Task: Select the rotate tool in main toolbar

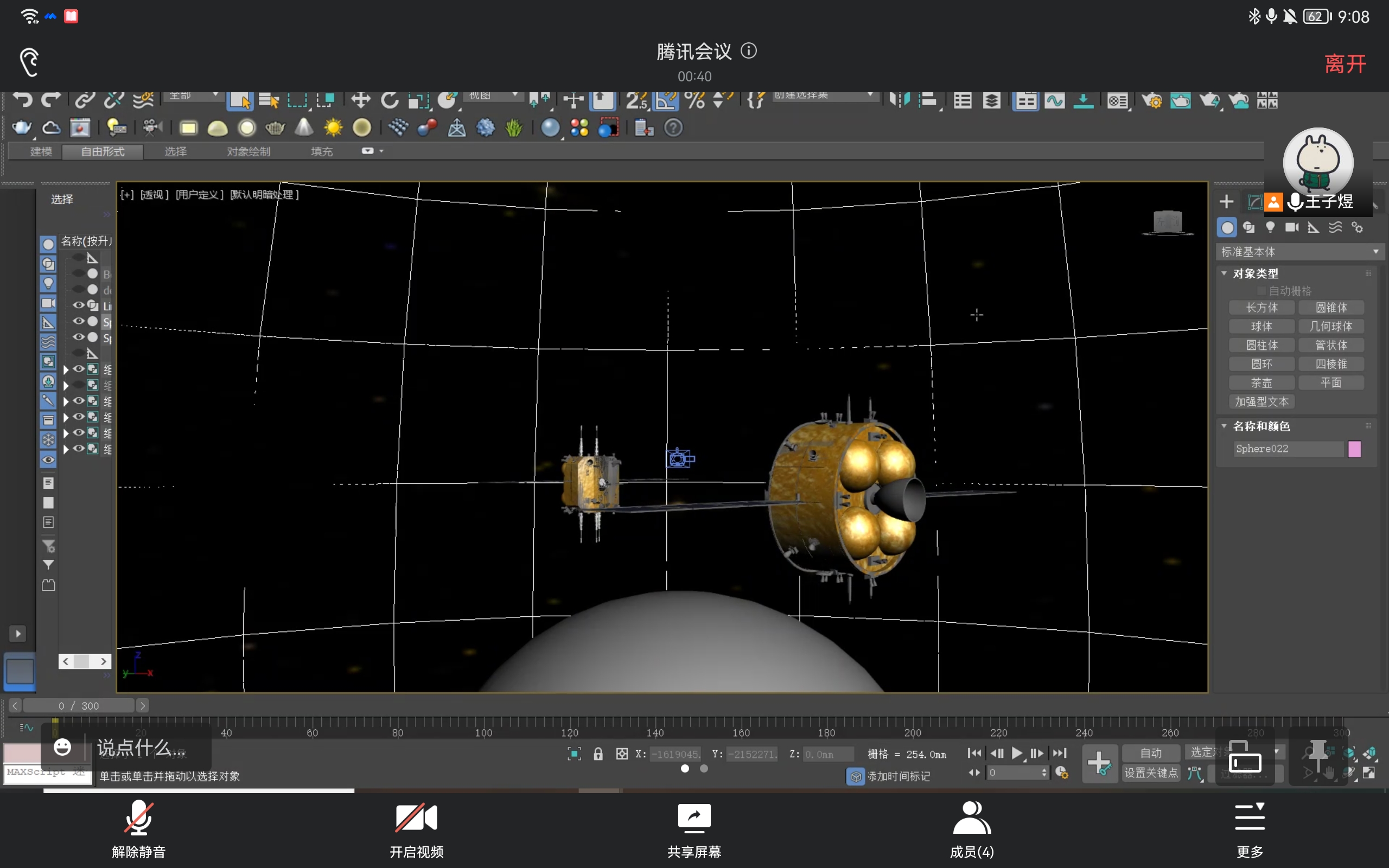Action: 390,100
